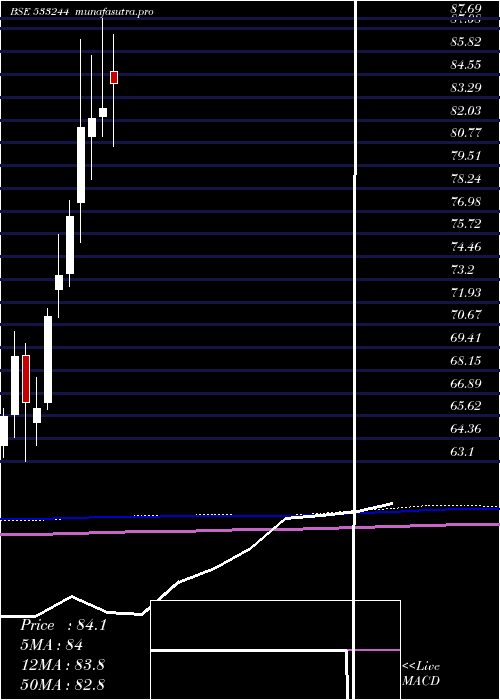Click the 83.29 price axis label
500x700 pixels.
pyautogui.click(x=466, y=88)
